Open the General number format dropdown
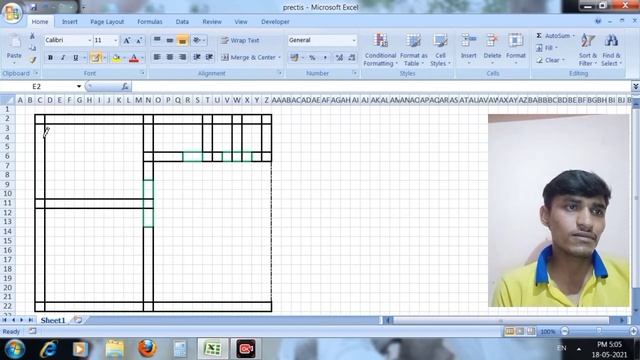This screenshot has height=360, width=640. [353, 40]
